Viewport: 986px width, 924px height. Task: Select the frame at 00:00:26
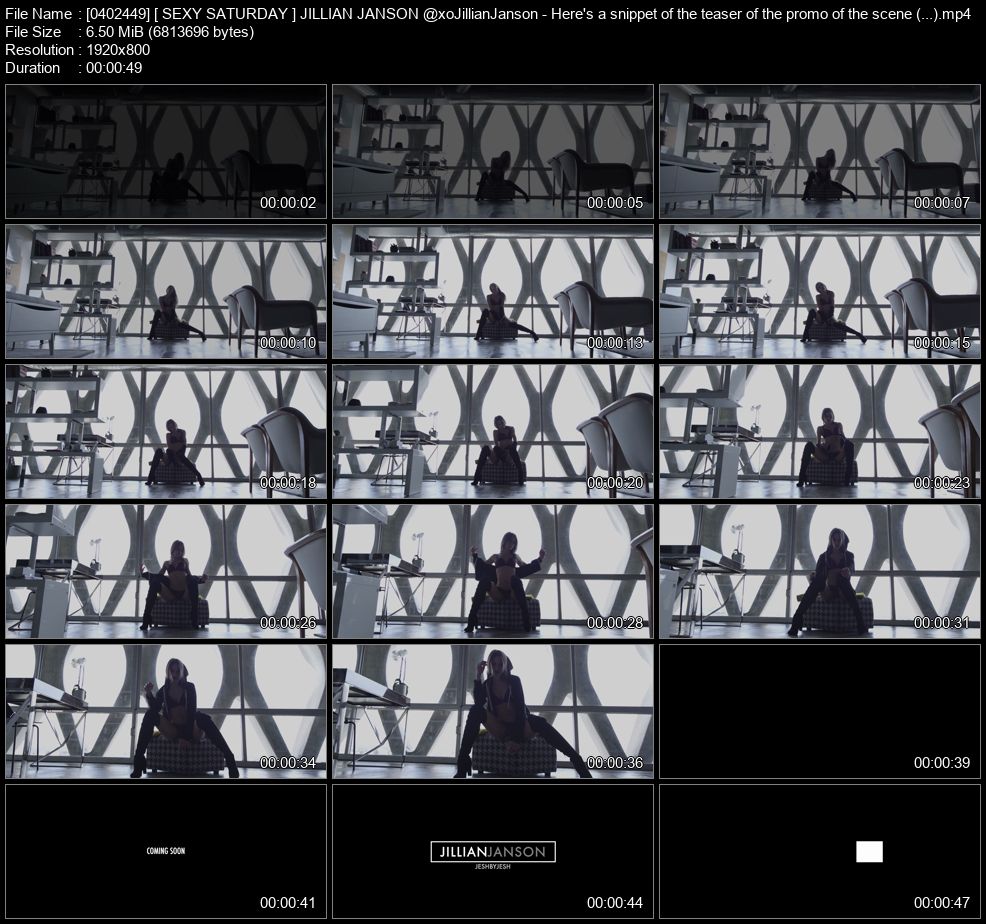(x=165, y=571)
